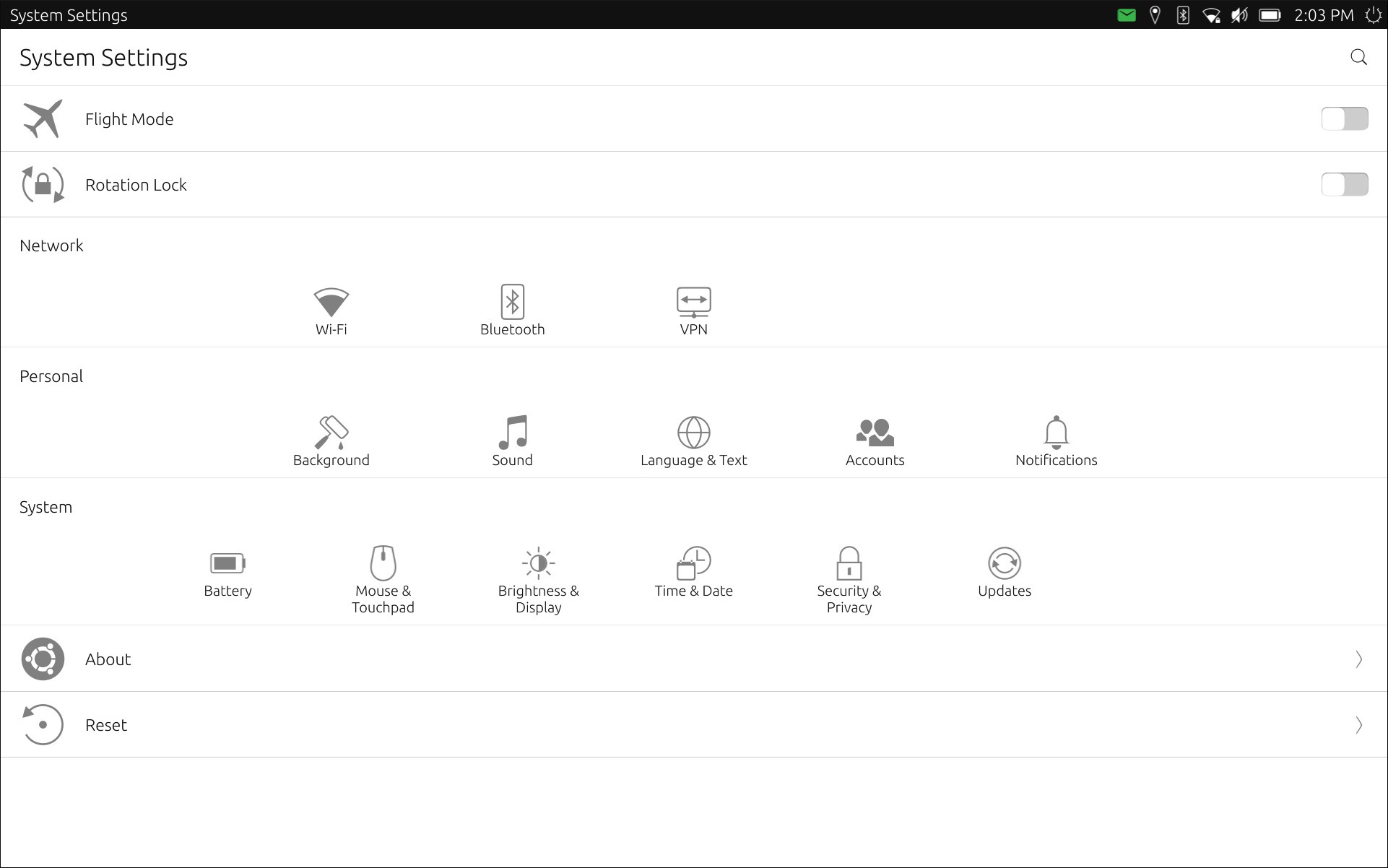Open the location indicator in top bar

[x=1155, y=15]
